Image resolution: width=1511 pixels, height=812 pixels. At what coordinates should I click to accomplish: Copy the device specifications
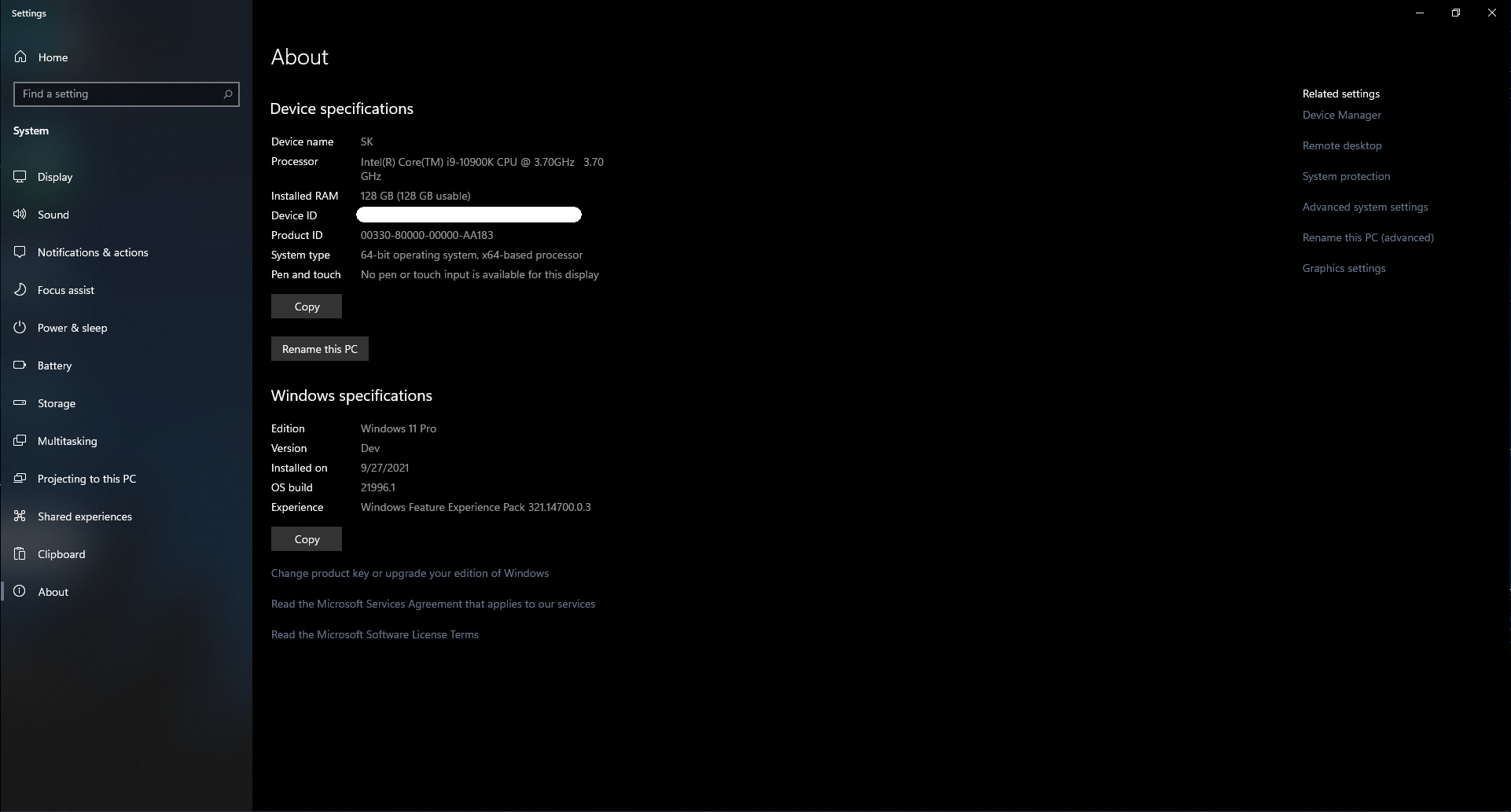click(x=307, y=307)
